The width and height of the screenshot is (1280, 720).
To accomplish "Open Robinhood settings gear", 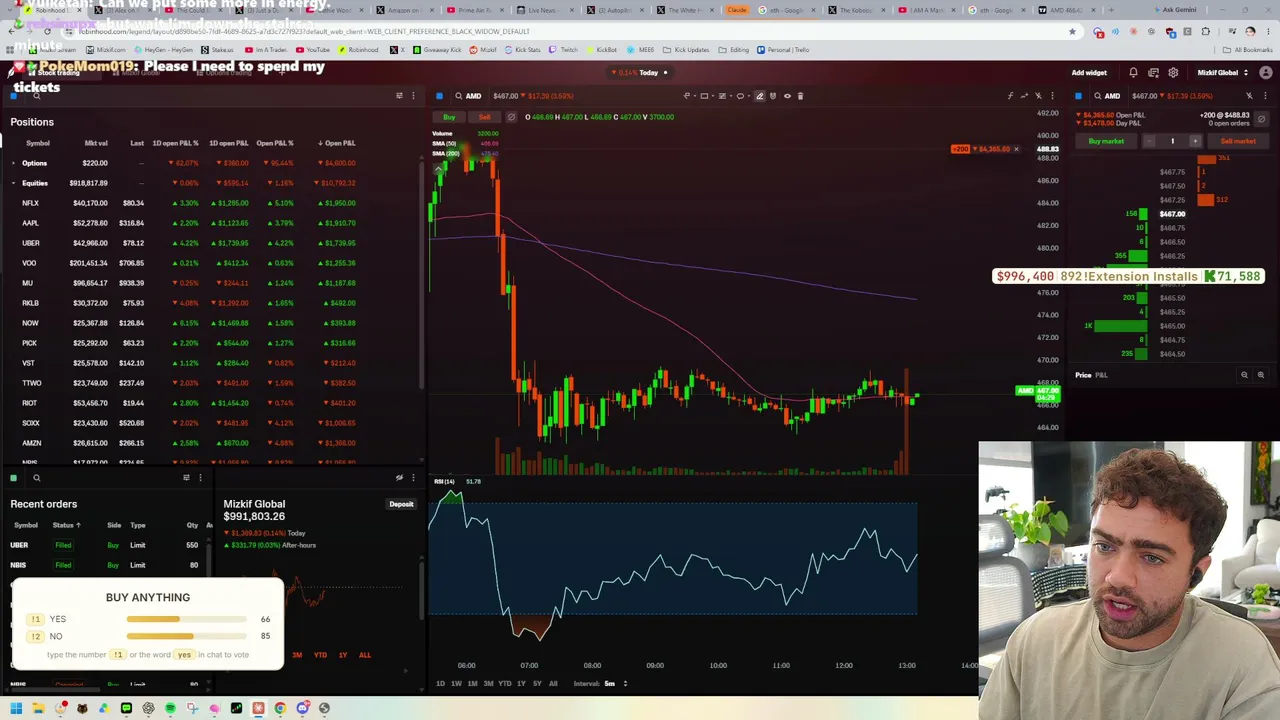I will [1173, 73].
